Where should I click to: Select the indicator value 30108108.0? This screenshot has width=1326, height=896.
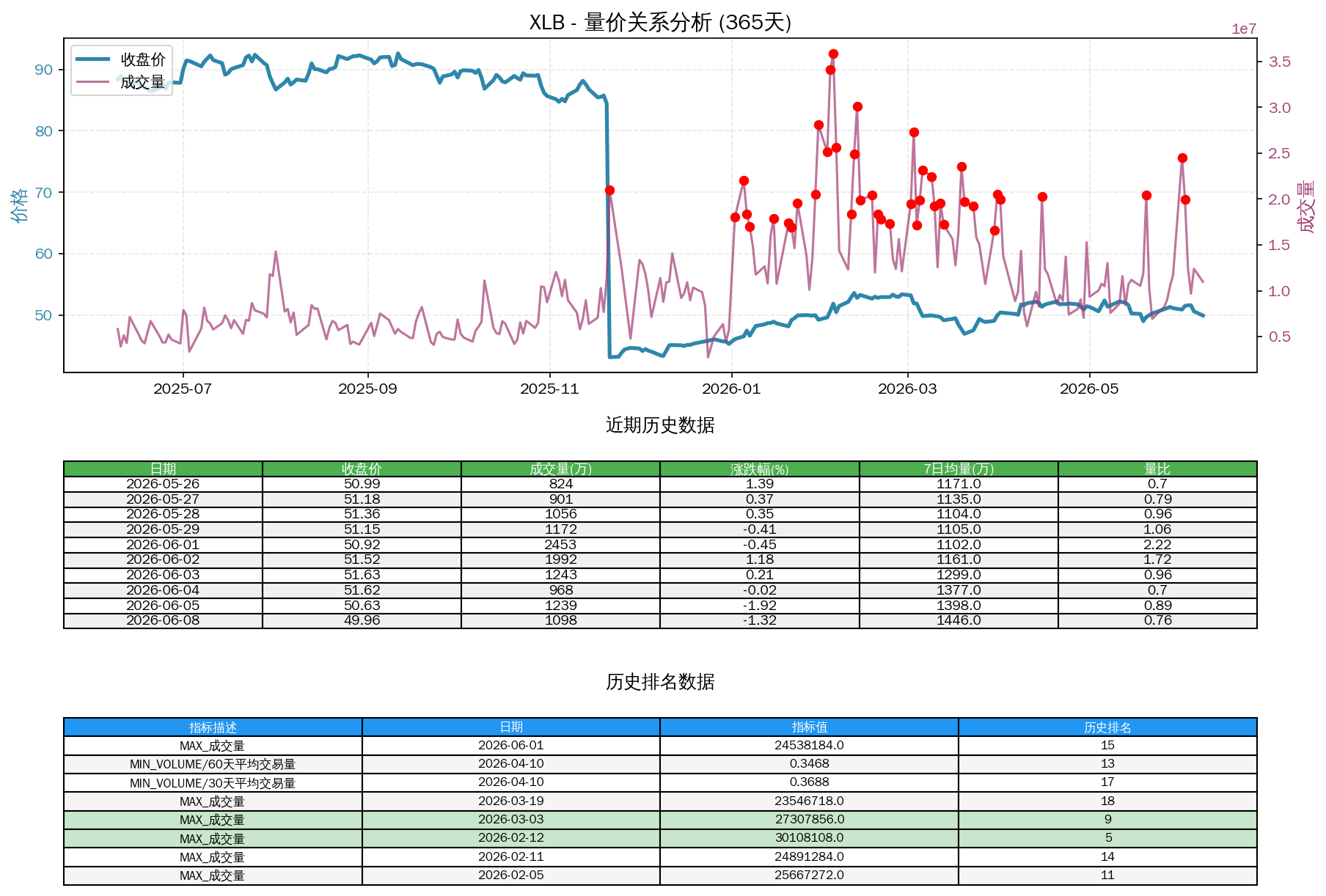click(809, 838)
